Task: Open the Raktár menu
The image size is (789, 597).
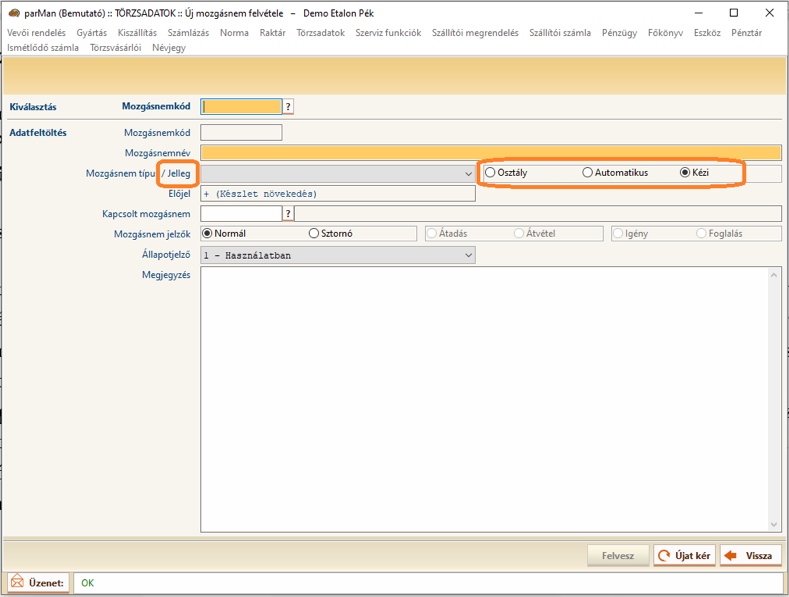Action: click(x=272, y=33)
